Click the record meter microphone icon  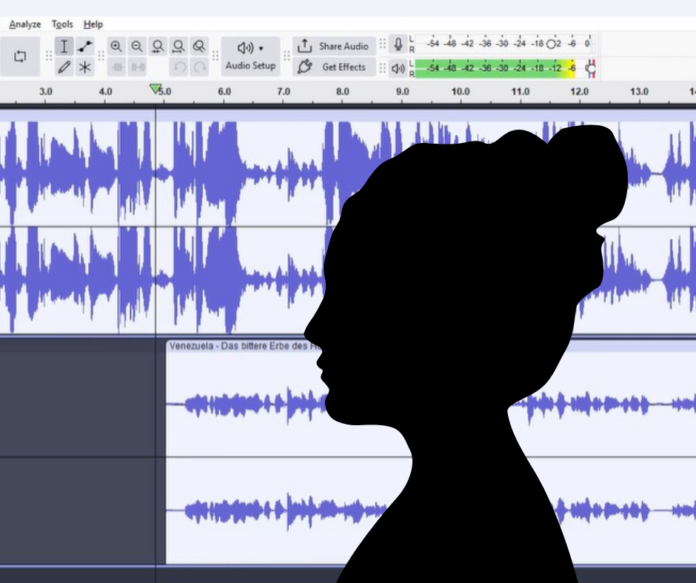398,44
